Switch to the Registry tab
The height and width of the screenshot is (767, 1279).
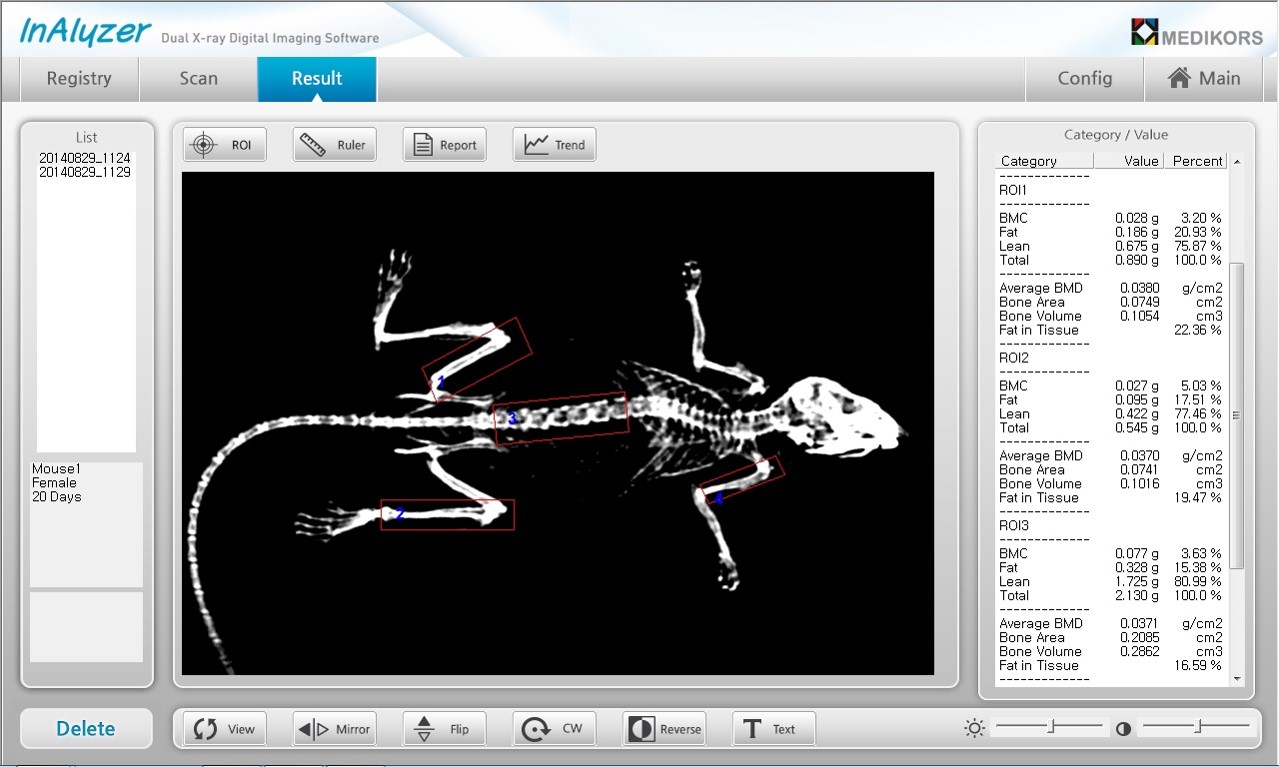pos(79,79)
